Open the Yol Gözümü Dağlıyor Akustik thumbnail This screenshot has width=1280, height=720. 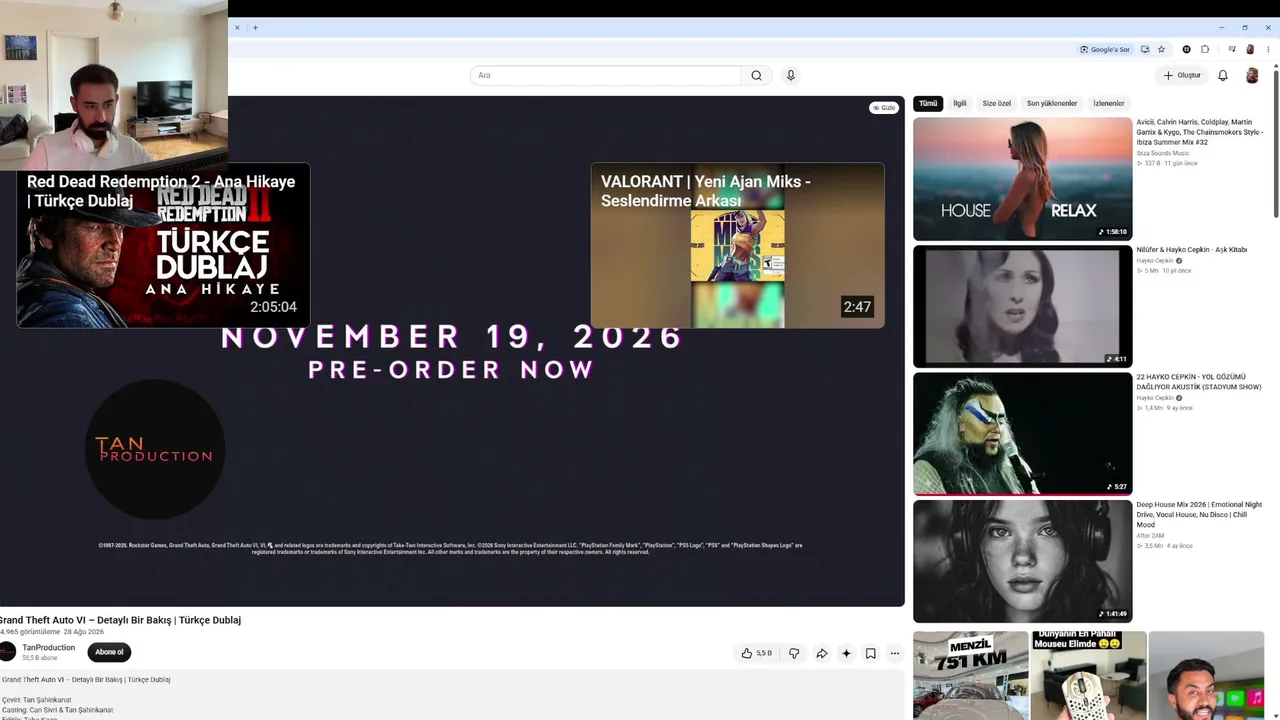(x=1022, y=434)
